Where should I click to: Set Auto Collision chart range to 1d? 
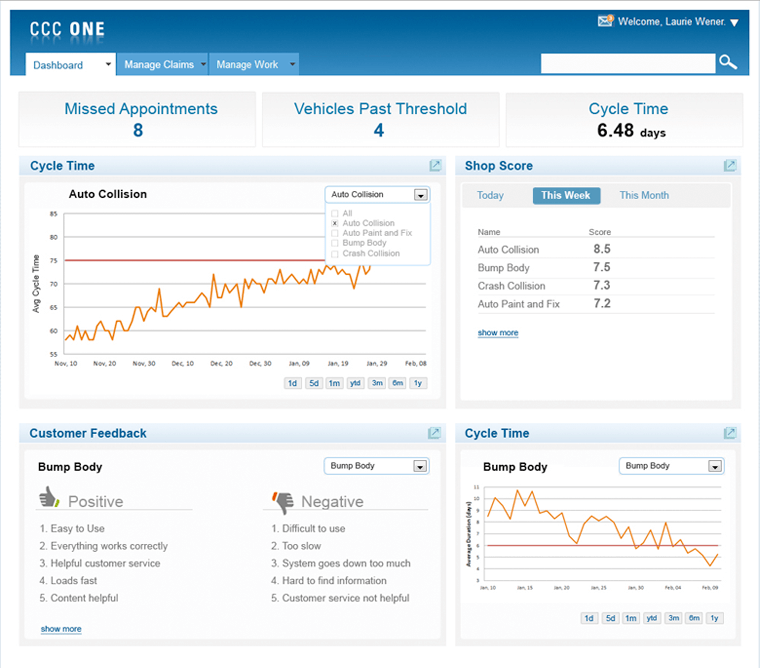pyautogui.click(x=293, y=383)
